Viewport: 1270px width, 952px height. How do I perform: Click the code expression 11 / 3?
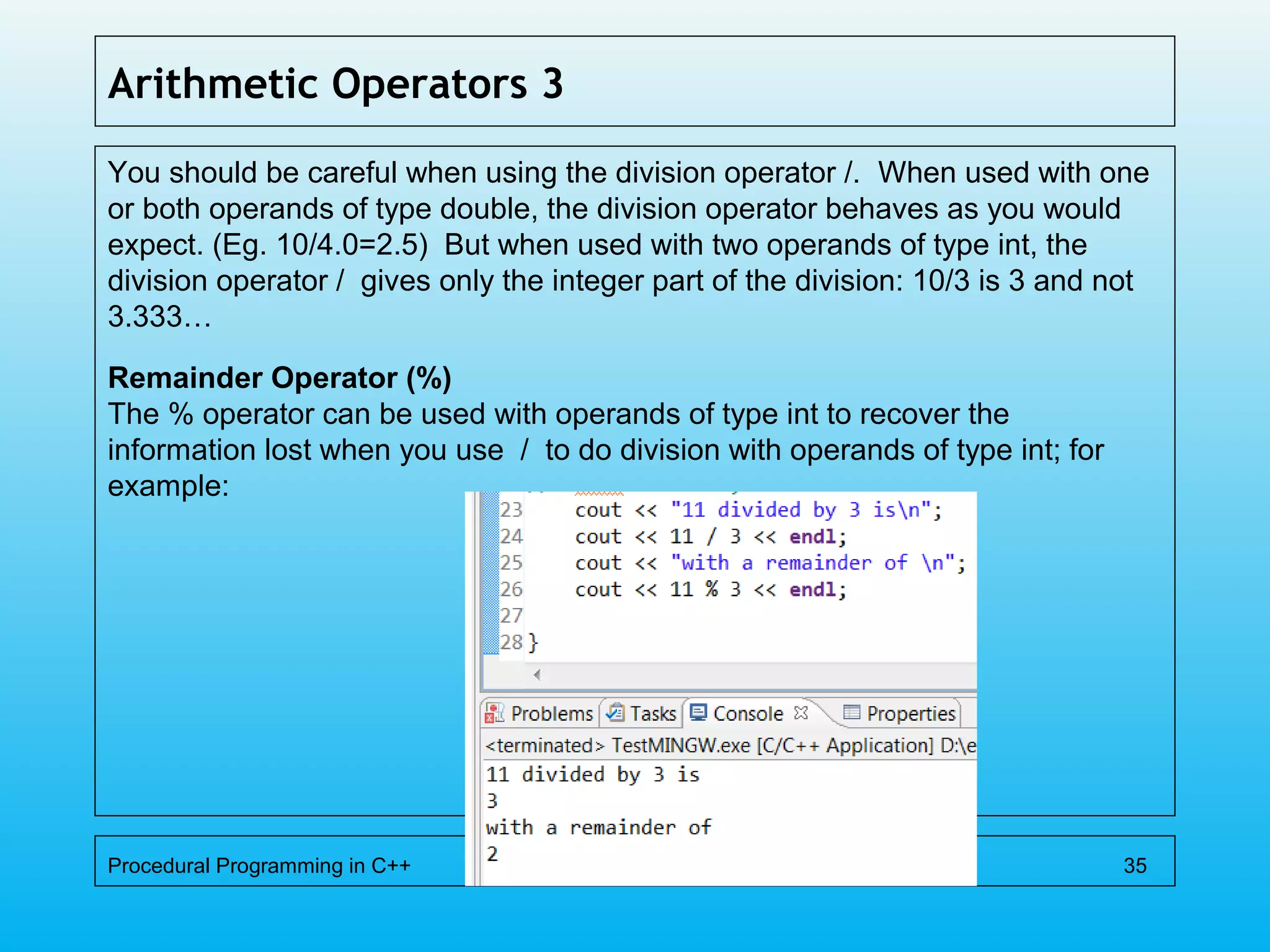[x=705, y=536]
